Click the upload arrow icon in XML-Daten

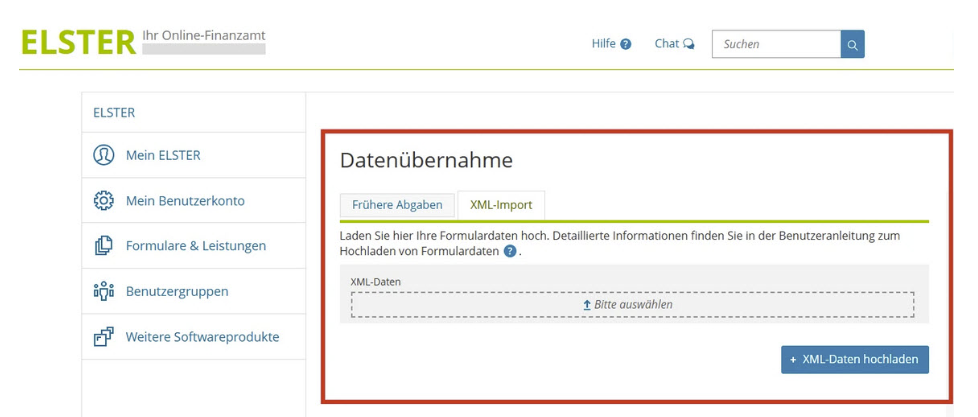(x=587, y=305)
